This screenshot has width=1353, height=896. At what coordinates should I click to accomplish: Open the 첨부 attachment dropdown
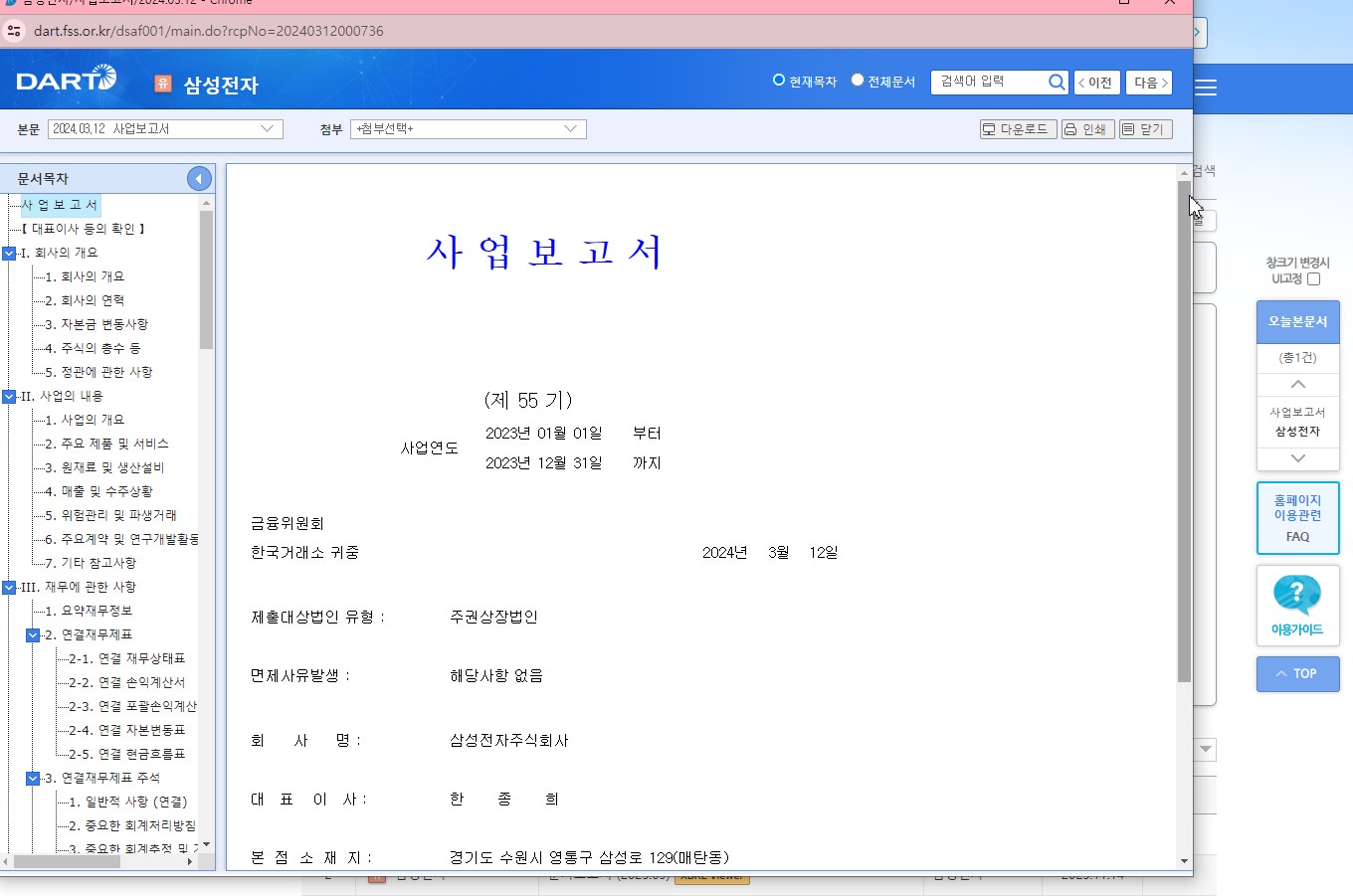[x=468, y=129]
